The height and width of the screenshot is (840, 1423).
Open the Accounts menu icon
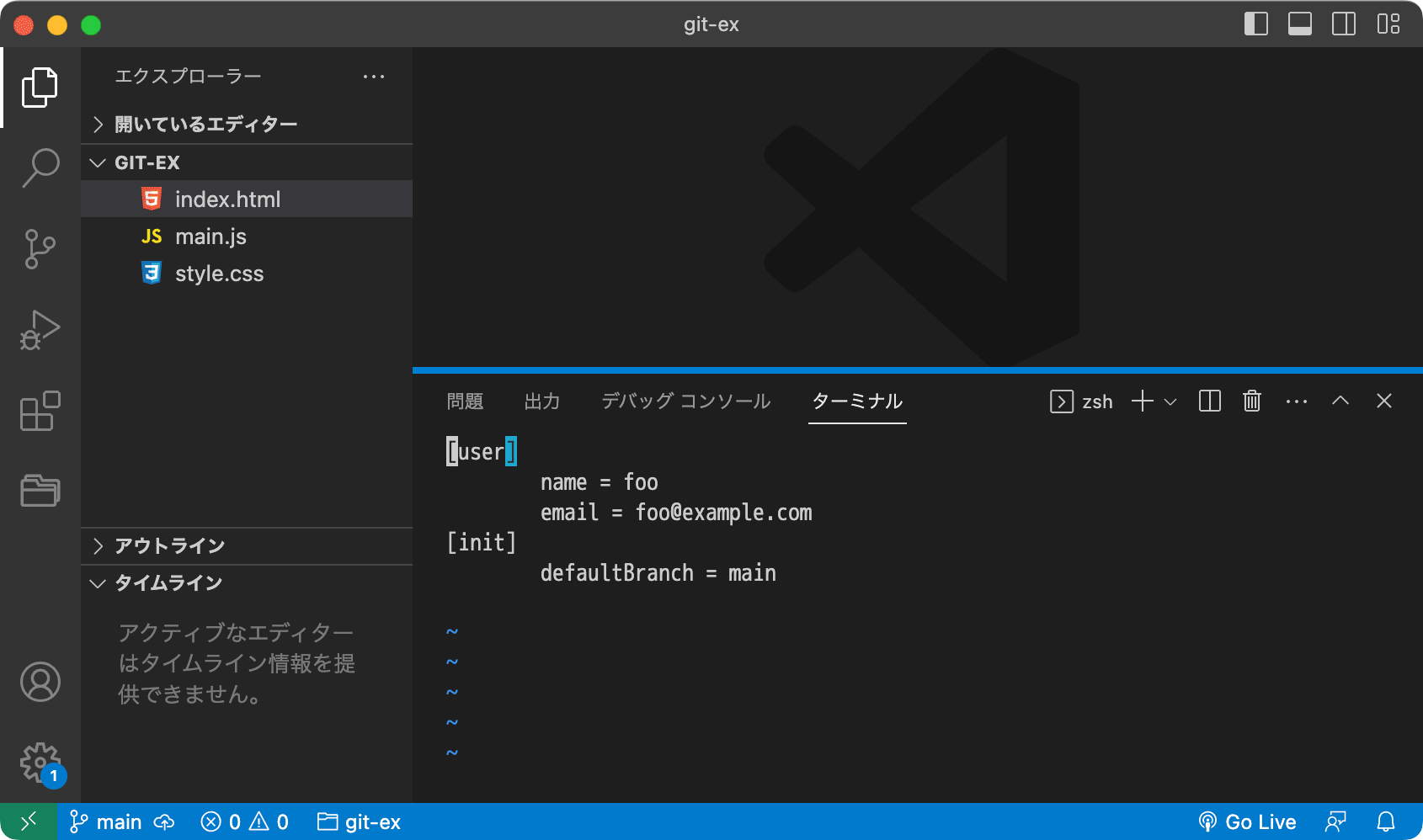pyautogui.click(x=40, y=682)
